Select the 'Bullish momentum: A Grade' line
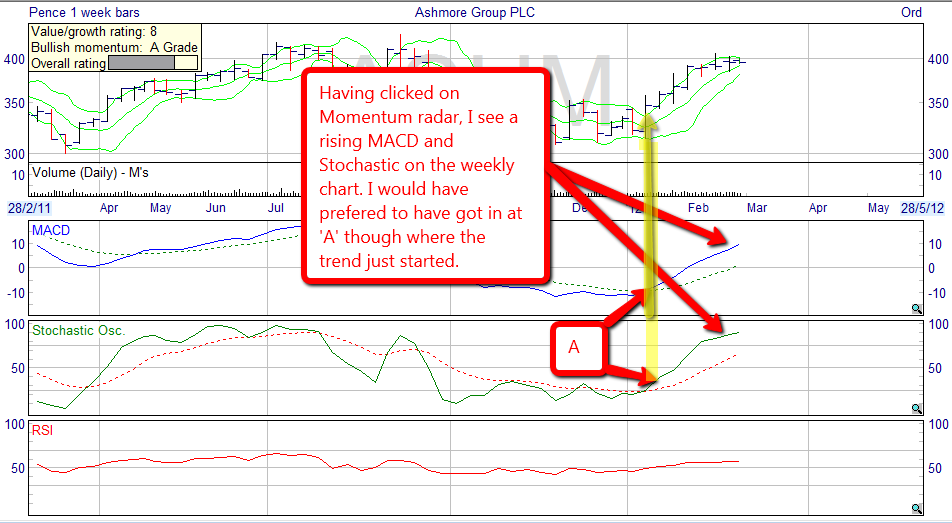Screen dimensions: 952x523 pos(114,47)
